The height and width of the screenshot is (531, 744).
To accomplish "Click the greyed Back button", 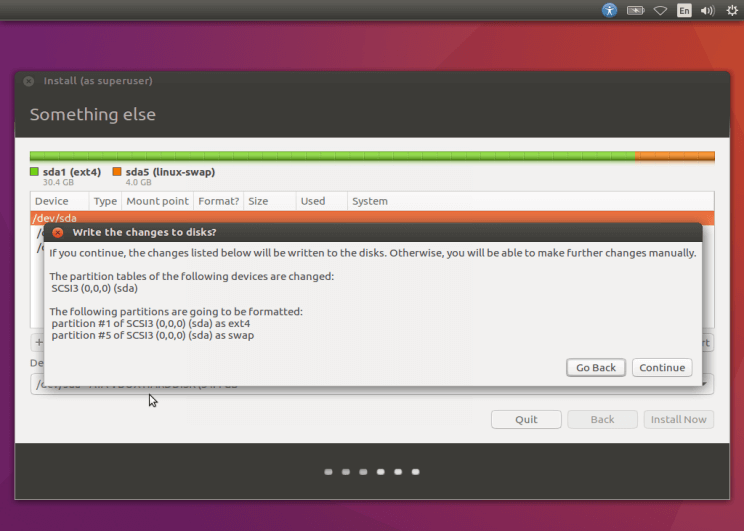I will click(602, 419).
